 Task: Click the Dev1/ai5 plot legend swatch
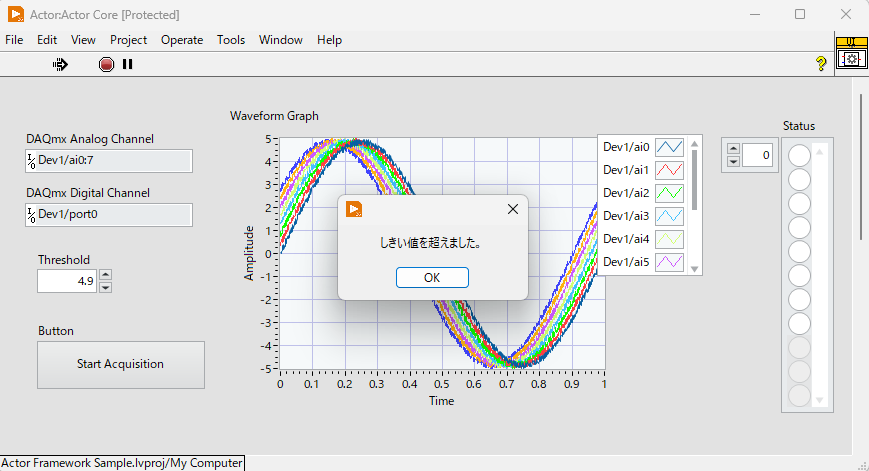point(669,262)
